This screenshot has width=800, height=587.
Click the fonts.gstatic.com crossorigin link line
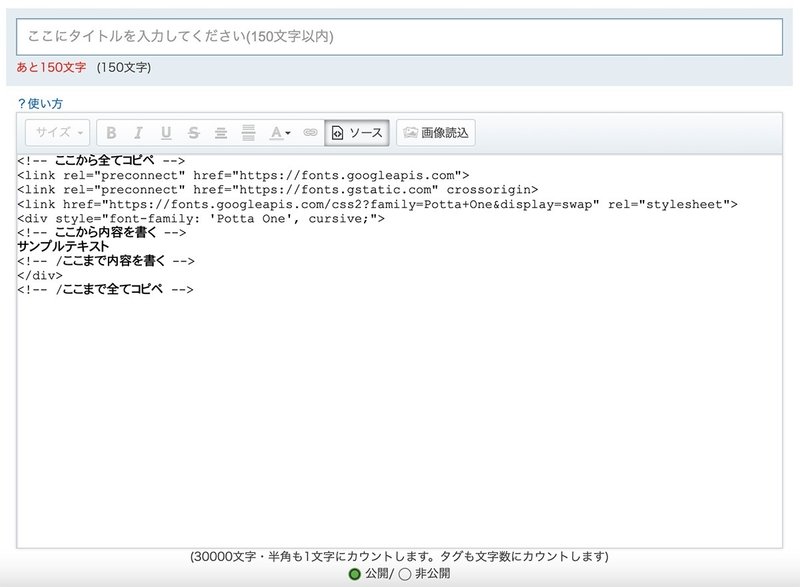(x=278, y=190)
